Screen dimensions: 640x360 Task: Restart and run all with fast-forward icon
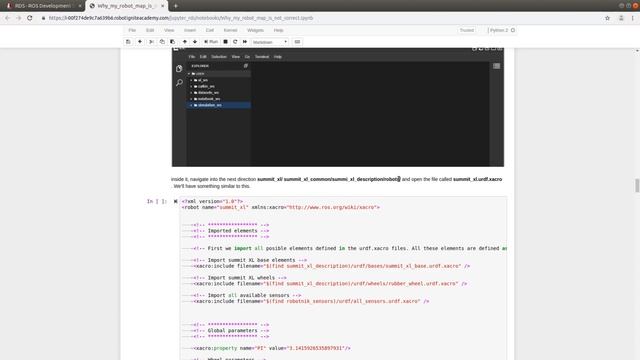245,42
